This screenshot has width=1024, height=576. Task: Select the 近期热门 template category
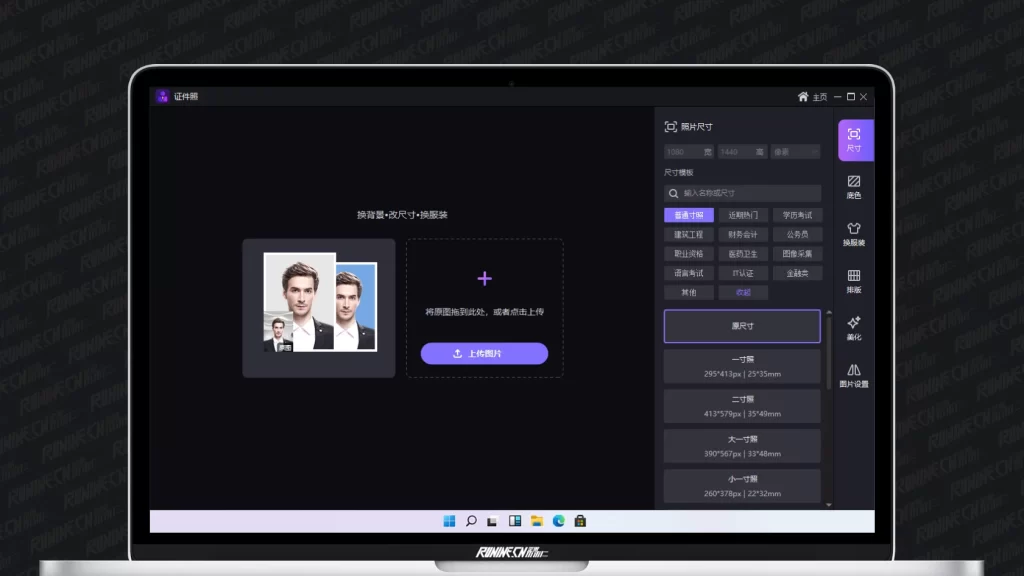click(x=743, y=215)
